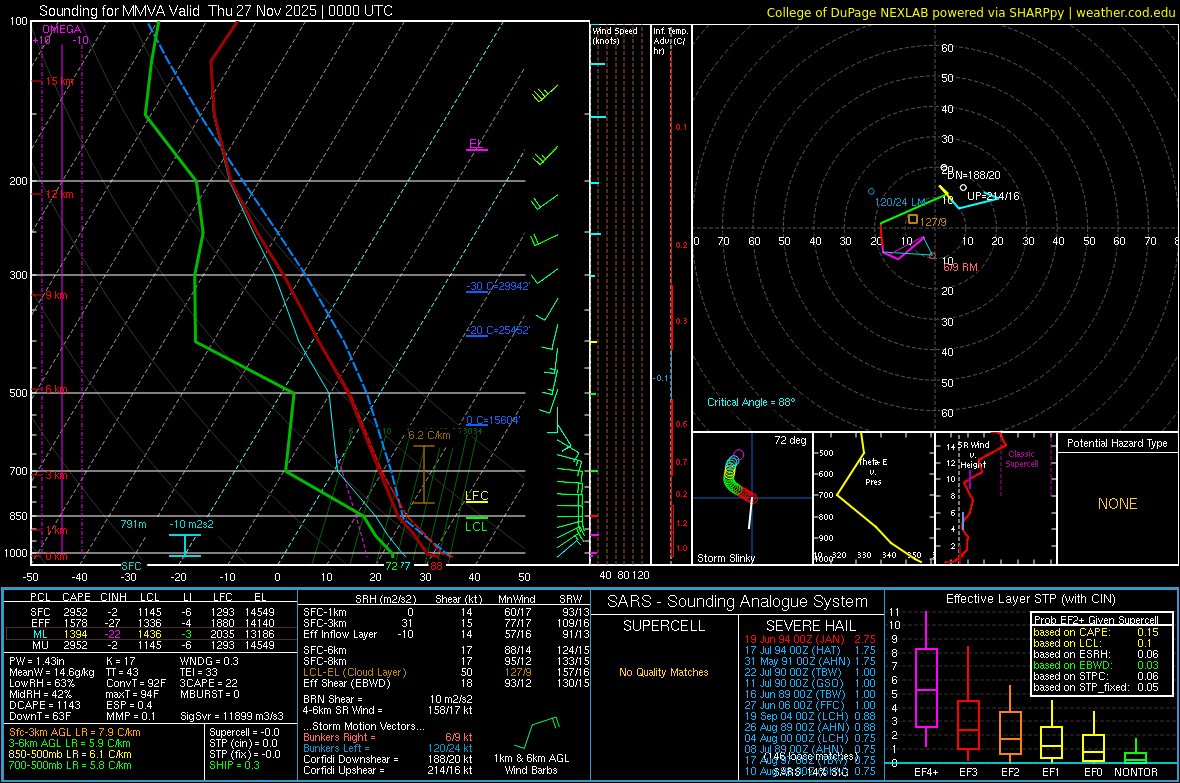Click the 'Eff Shear (EBWD)' row label

pos(347,683)
